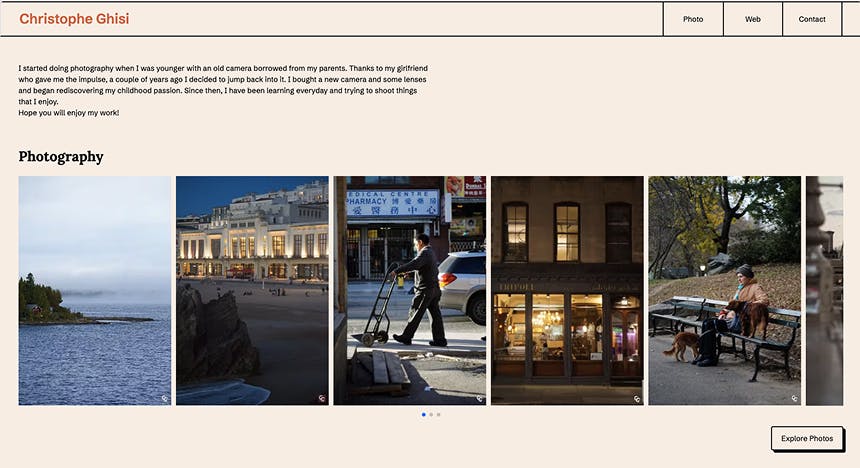
Task: Click the Photography section heading
Action: [x=61, y=156]
